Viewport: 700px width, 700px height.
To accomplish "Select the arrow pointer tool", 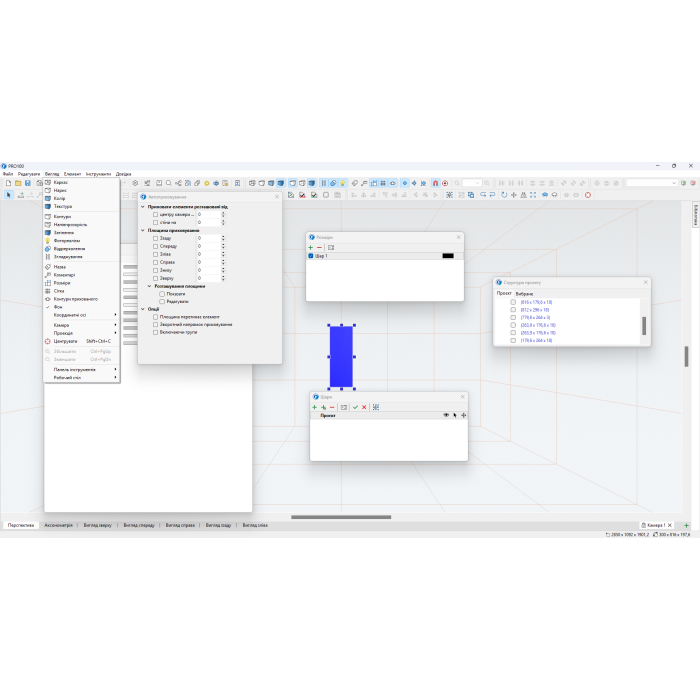I will point(8,195).
